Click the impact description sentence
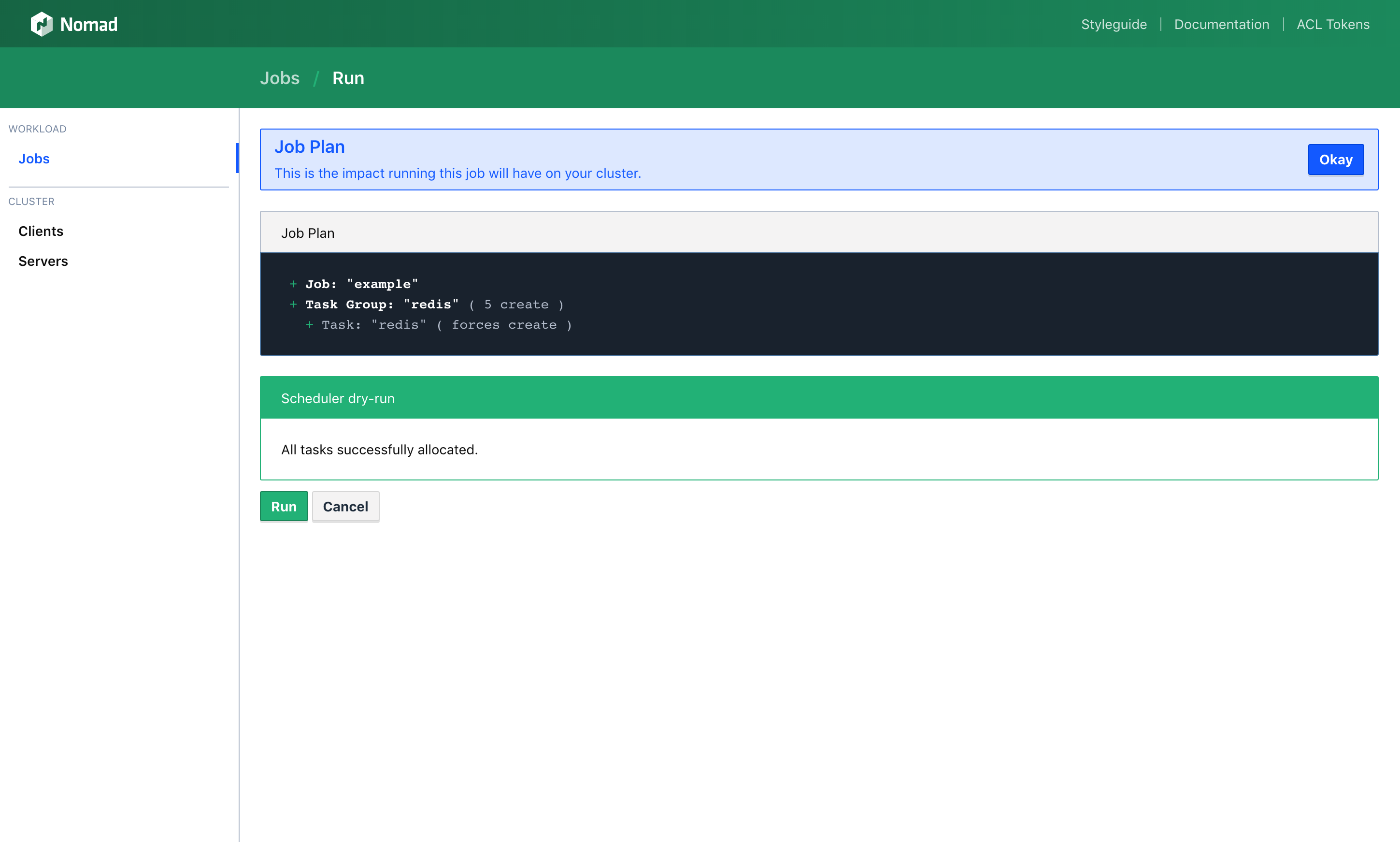Image resolution: width=1400 pixels, height=842 pixels. pyautogui.click(x=457, y=173)
